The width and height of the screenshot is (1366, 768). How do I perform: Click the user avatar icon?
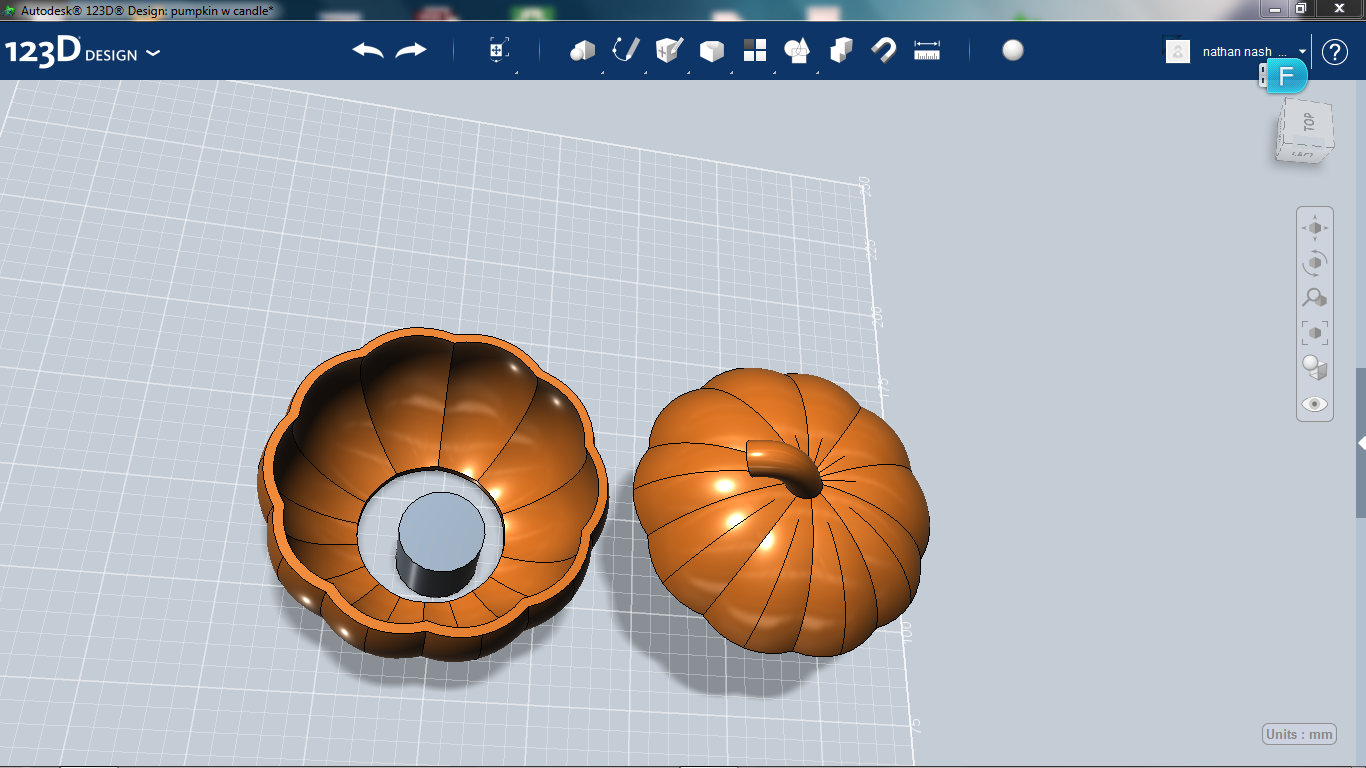(x=1178, y=51)
